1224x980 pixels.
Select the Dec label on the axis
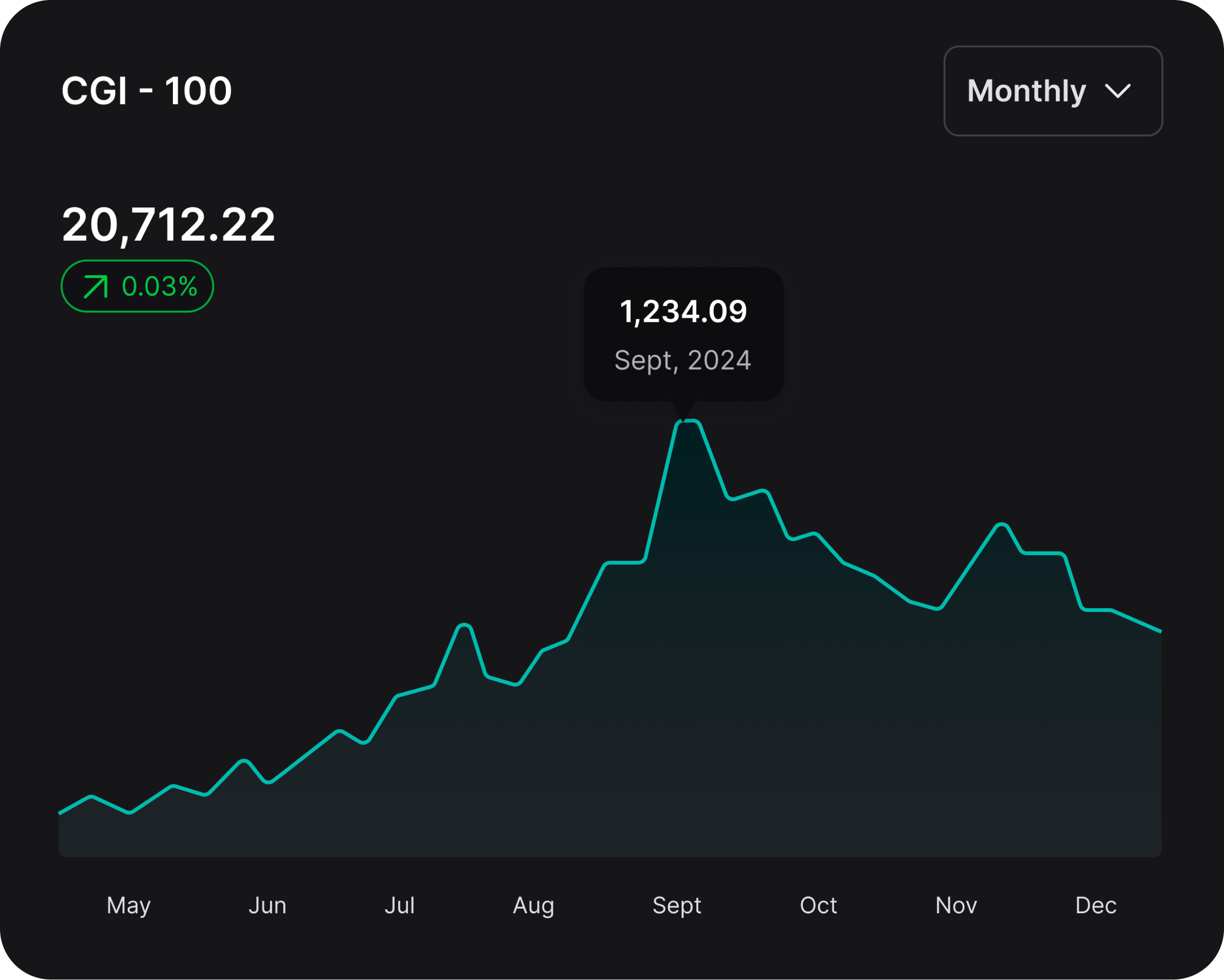(1096, 905)
